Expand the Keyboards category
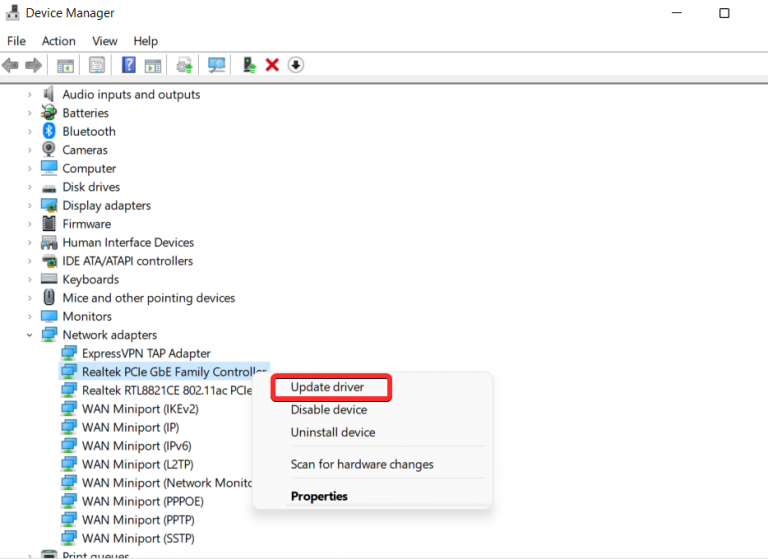The image size is (768, 559). (30, 280)
